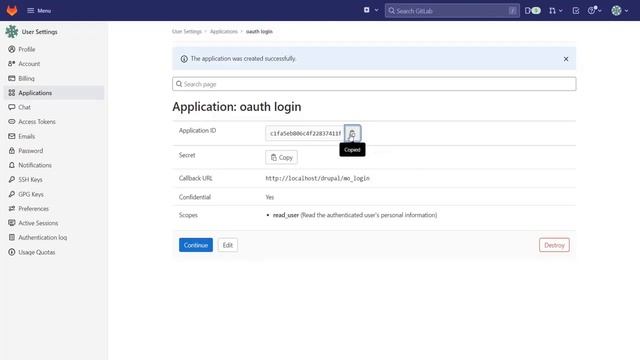Click the GPG Keys key icon

coord(11,194)
